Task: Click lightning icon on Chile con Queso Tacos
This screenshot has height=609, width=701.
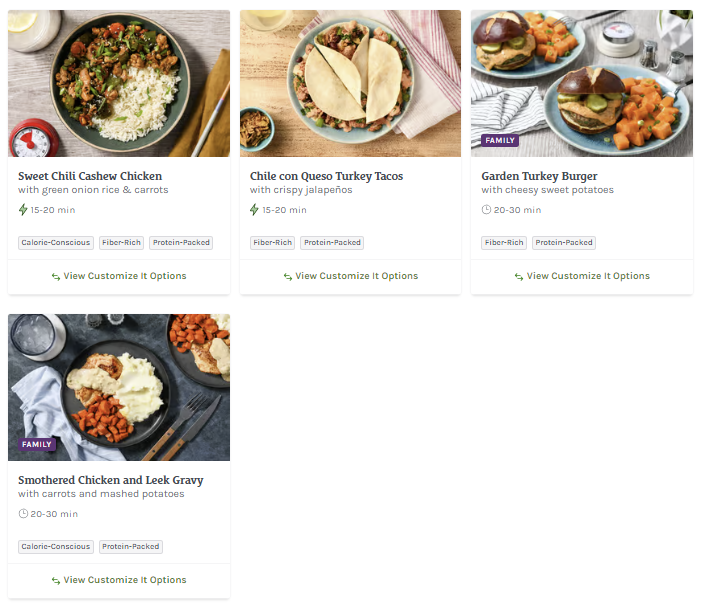Action: pyautogui.click(x=255, y=210)
